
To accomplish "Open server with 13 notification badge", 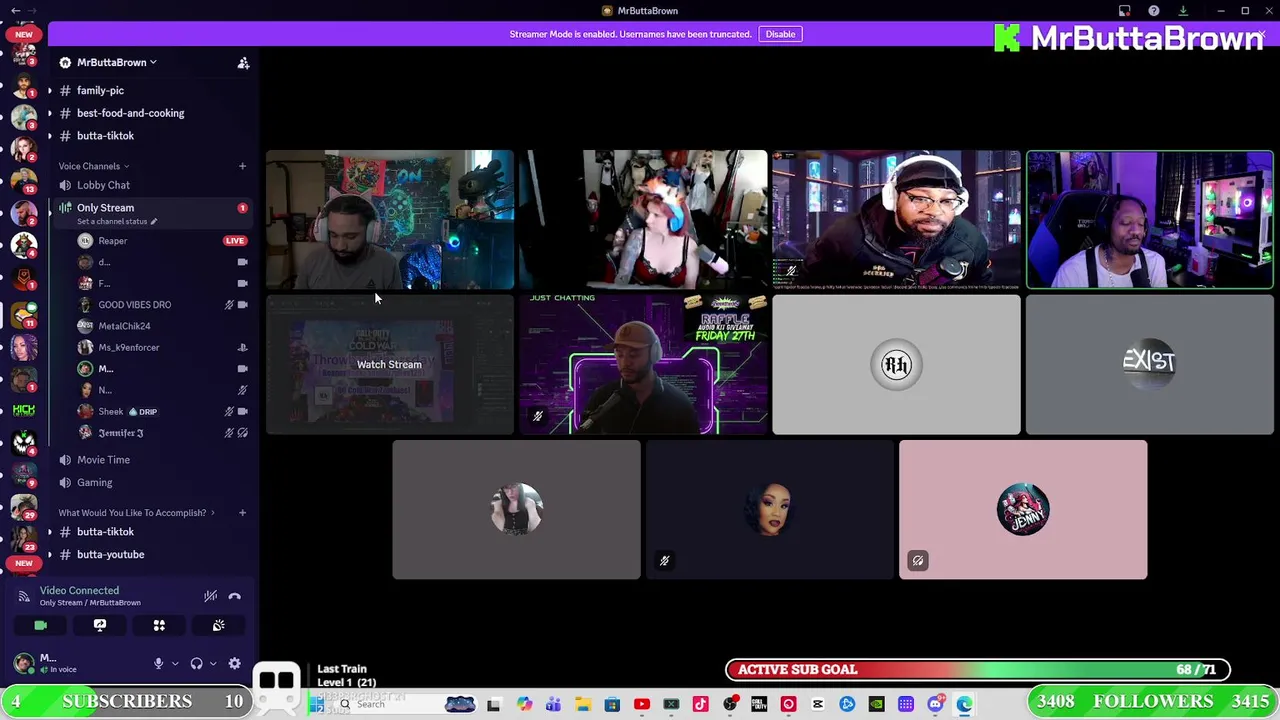I will click(24, 181).
